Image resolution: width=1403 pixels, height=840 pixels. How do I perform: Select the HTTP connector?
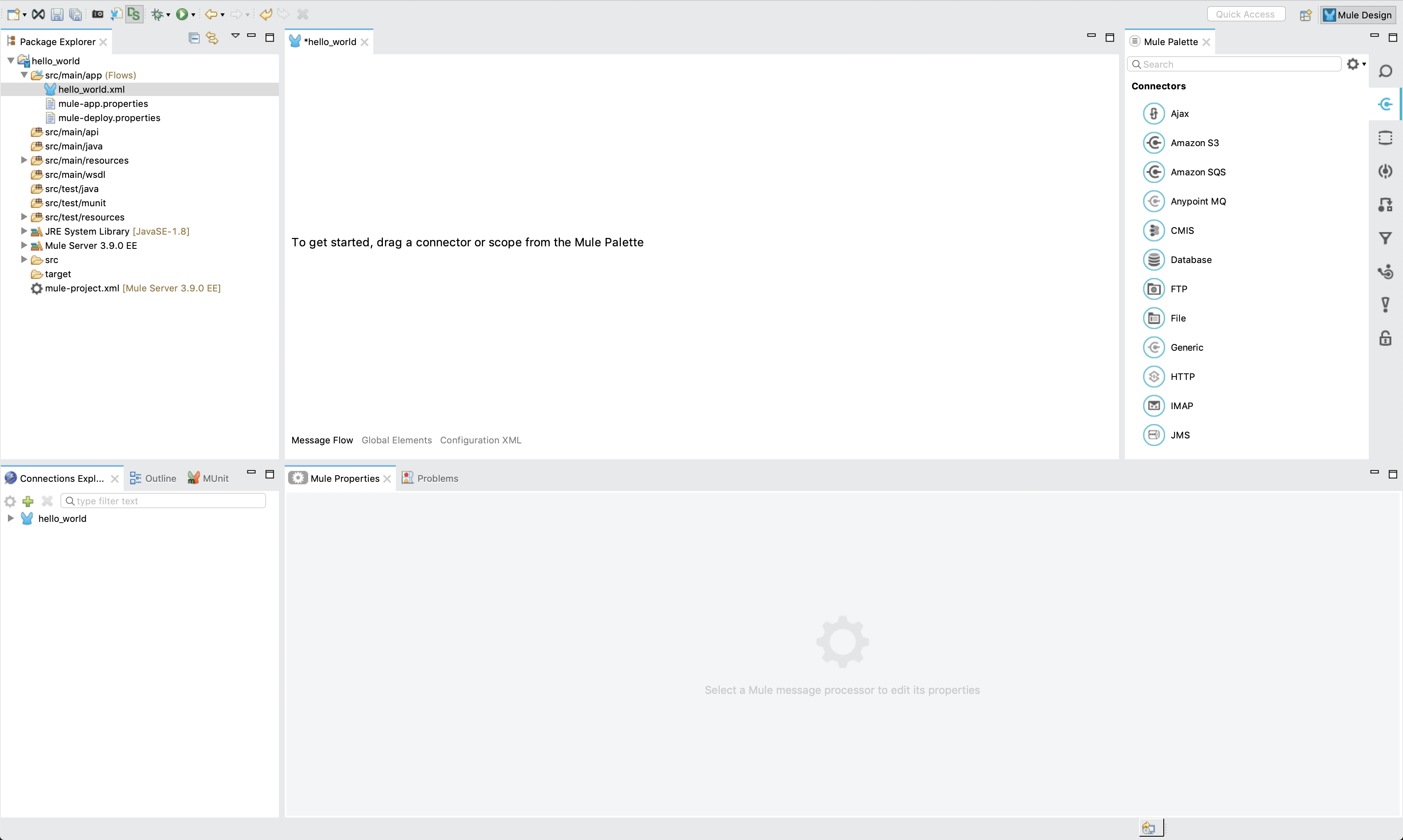pos(1169,377)
